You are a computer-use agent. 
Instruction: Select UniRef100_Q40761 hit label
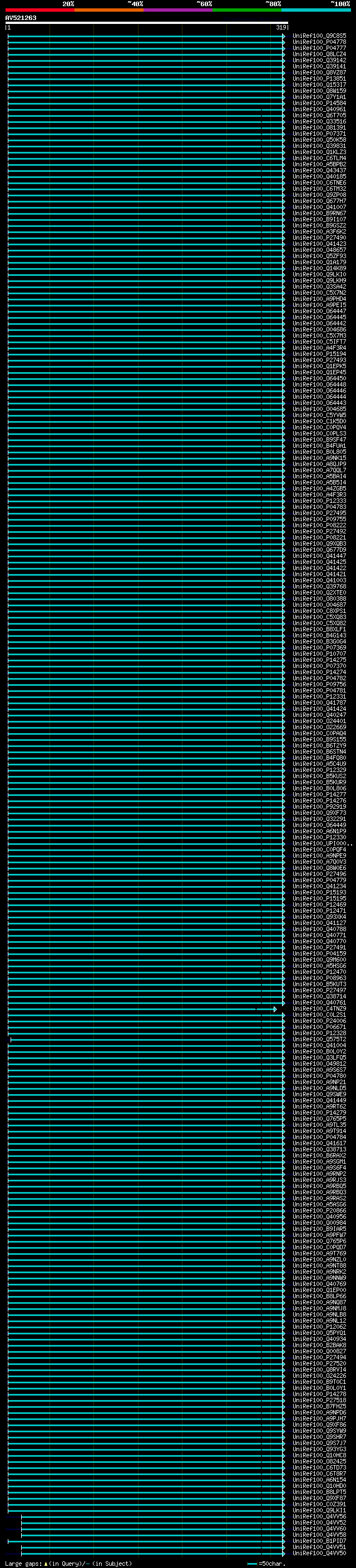[x=319, y=1002]
